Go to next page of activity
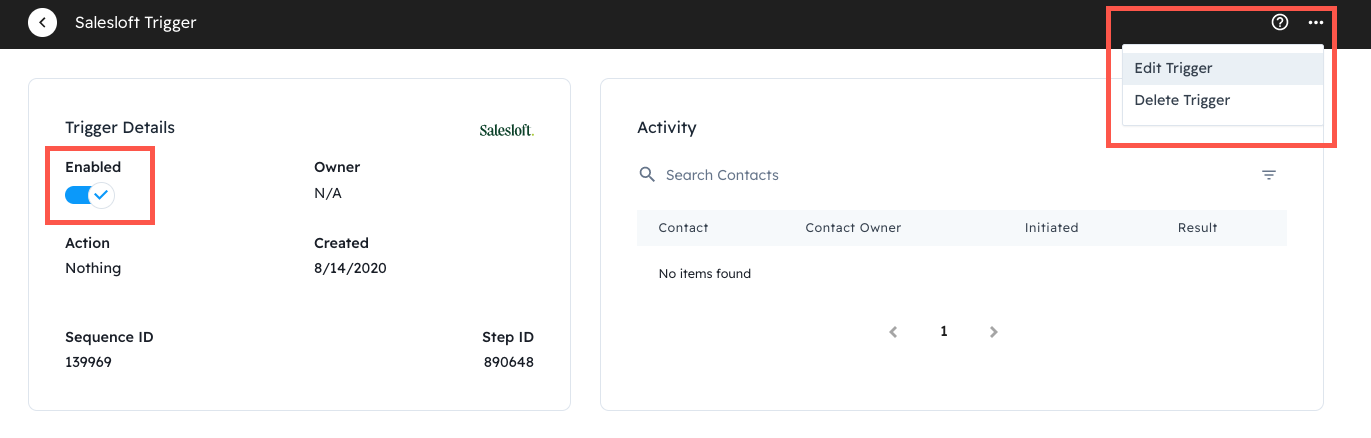This screenshot has width=1371, height=438. pos(993,332)
